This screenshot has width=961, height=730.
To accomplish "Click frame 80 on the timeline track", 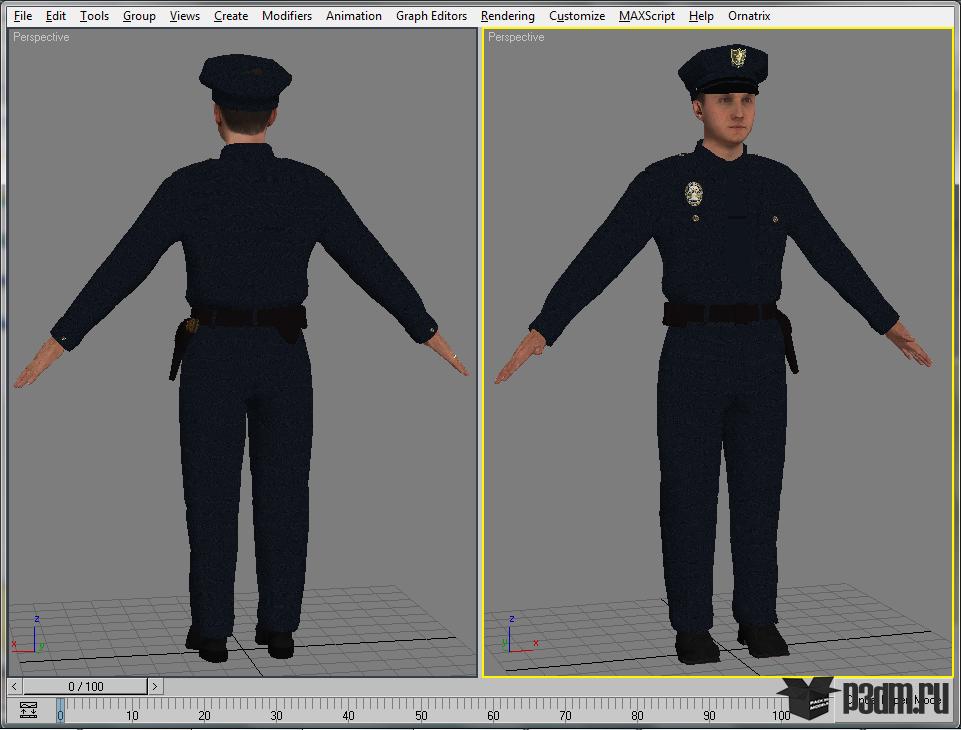I will pos(637,711).
